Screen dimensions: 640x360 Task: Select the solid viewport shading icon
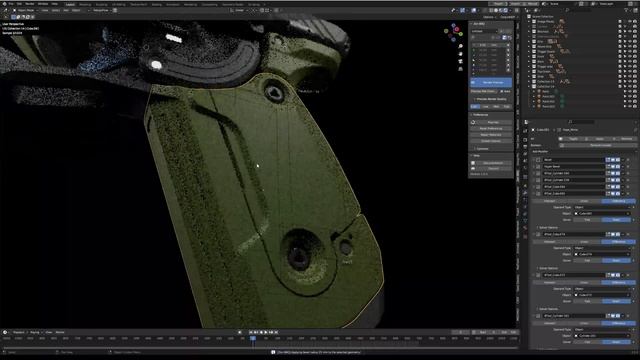(x=496, y=10)
